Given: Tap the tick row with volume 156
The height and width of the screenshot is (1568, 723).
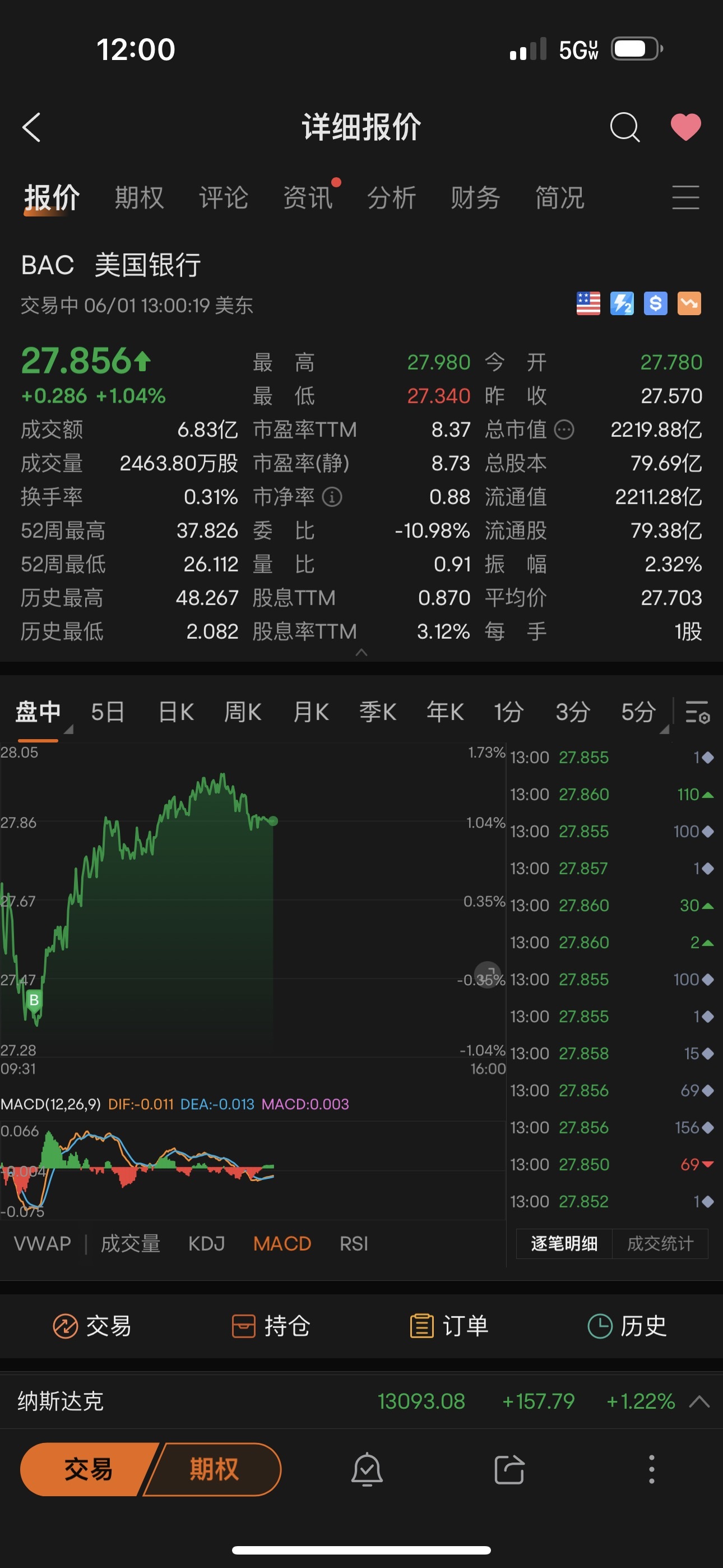Looking at the screenshot, I should [611, 1127].
